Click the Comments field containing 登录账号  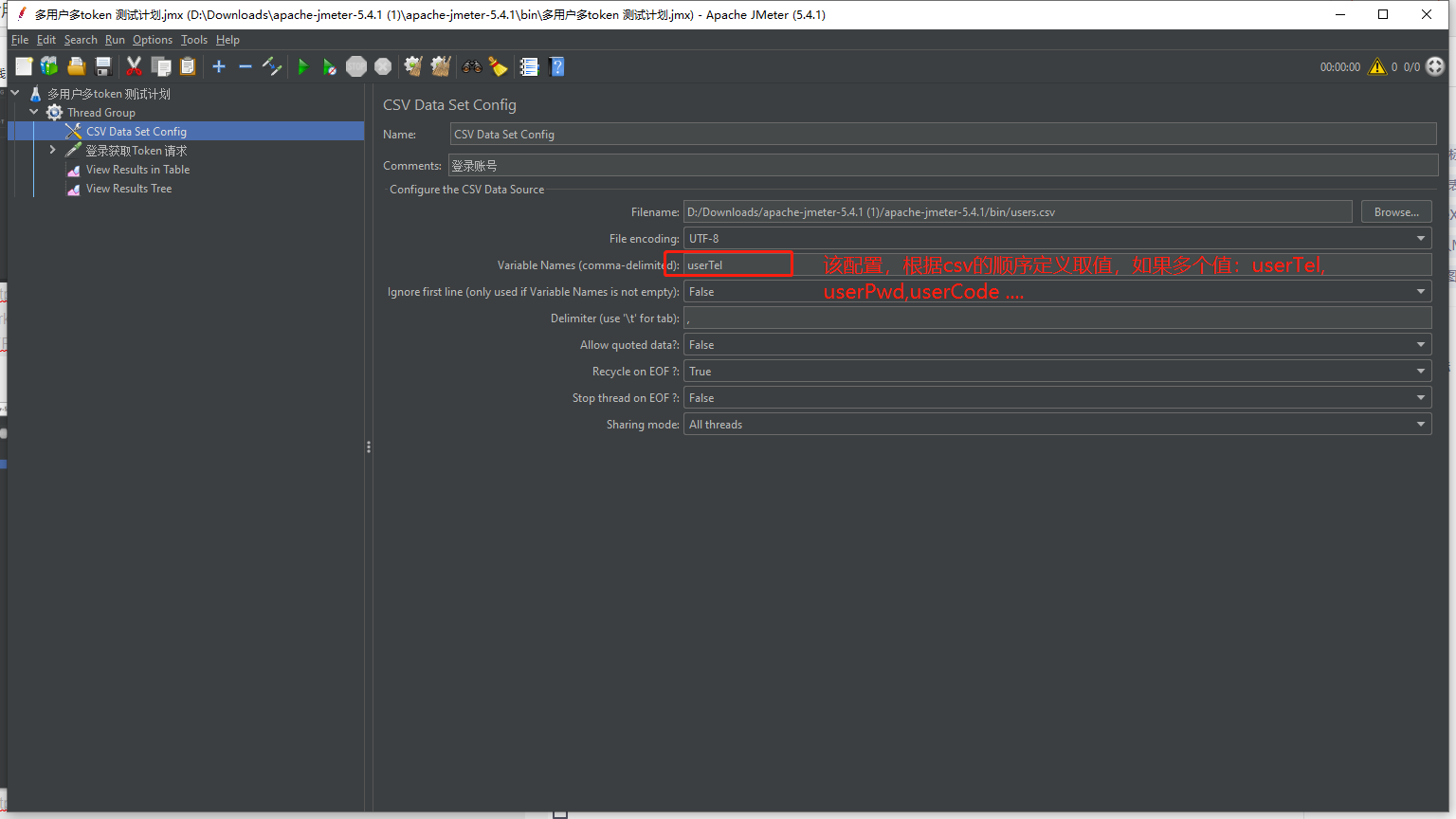(943, 165)
